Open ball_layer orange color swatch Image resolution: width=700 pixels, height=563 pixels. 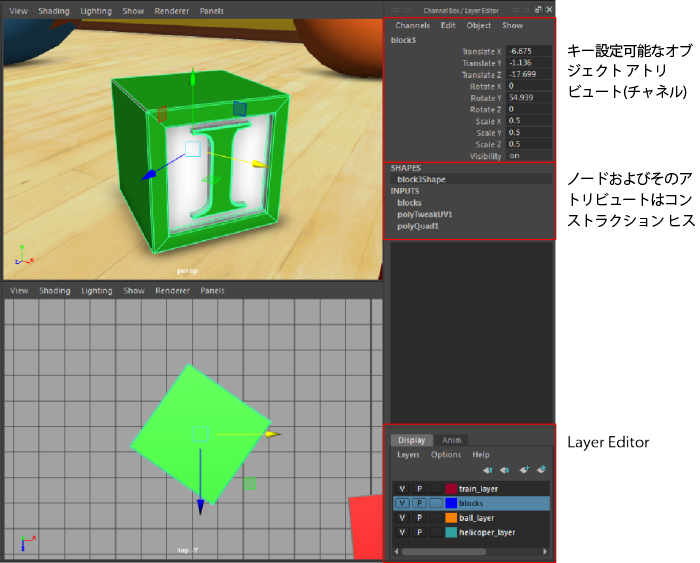tap(451, 518)
